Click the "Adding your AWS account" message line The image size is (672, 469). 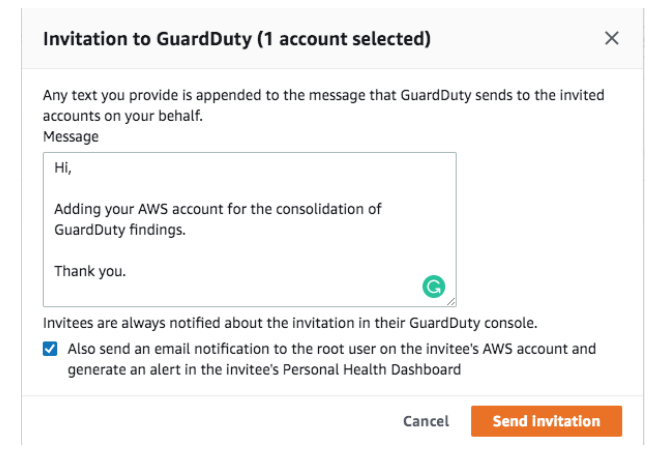[x=218, y=210]
